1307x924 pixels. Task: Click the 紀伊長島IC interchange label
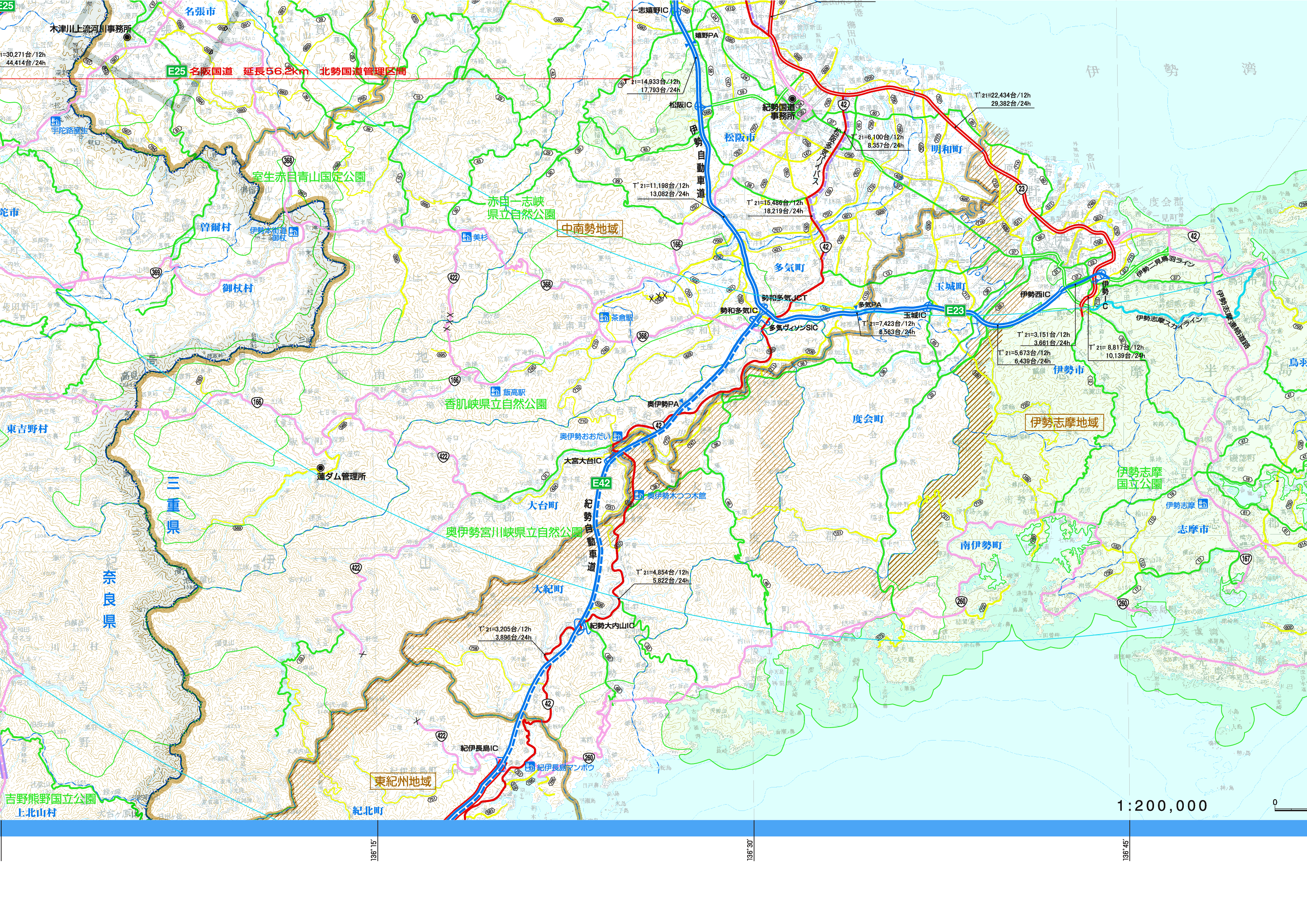[479, 748]
